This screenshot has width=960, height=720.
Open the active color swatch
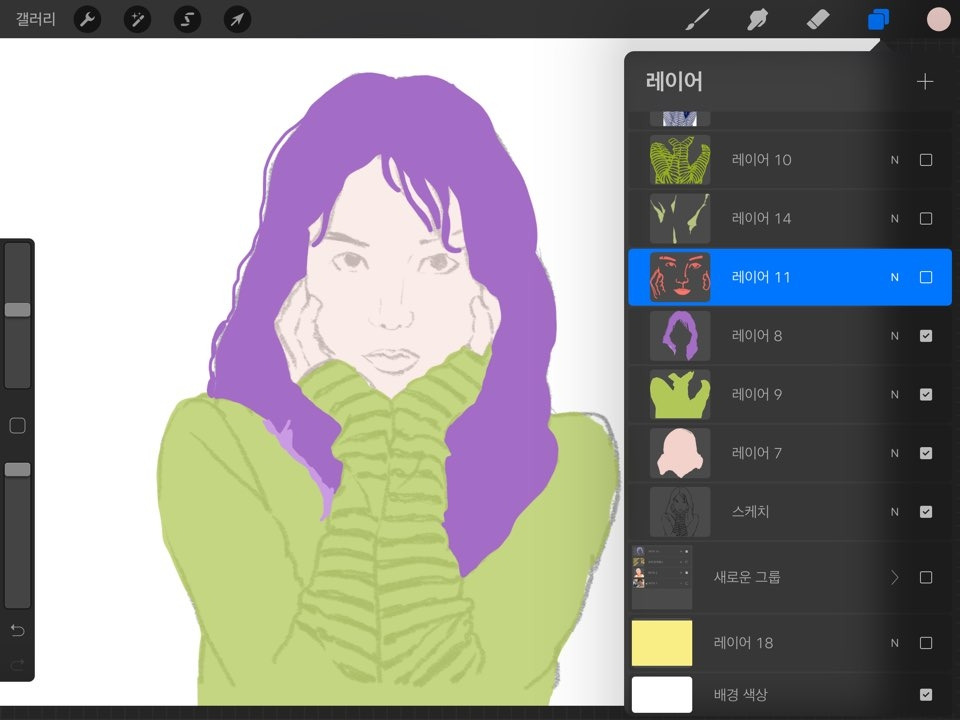tap(938, 18)
